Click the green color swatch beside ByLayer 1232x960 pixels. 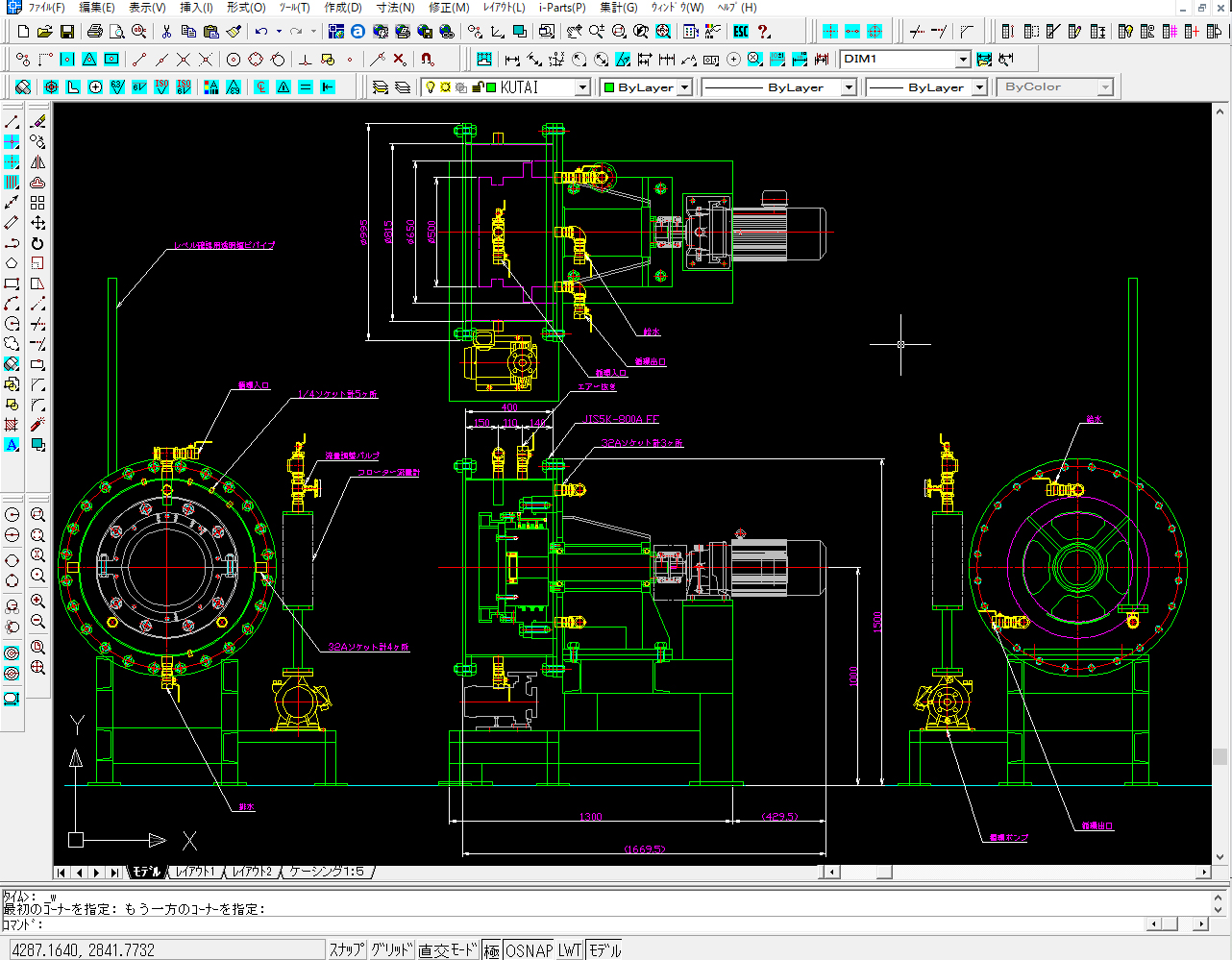coord(608,87)
